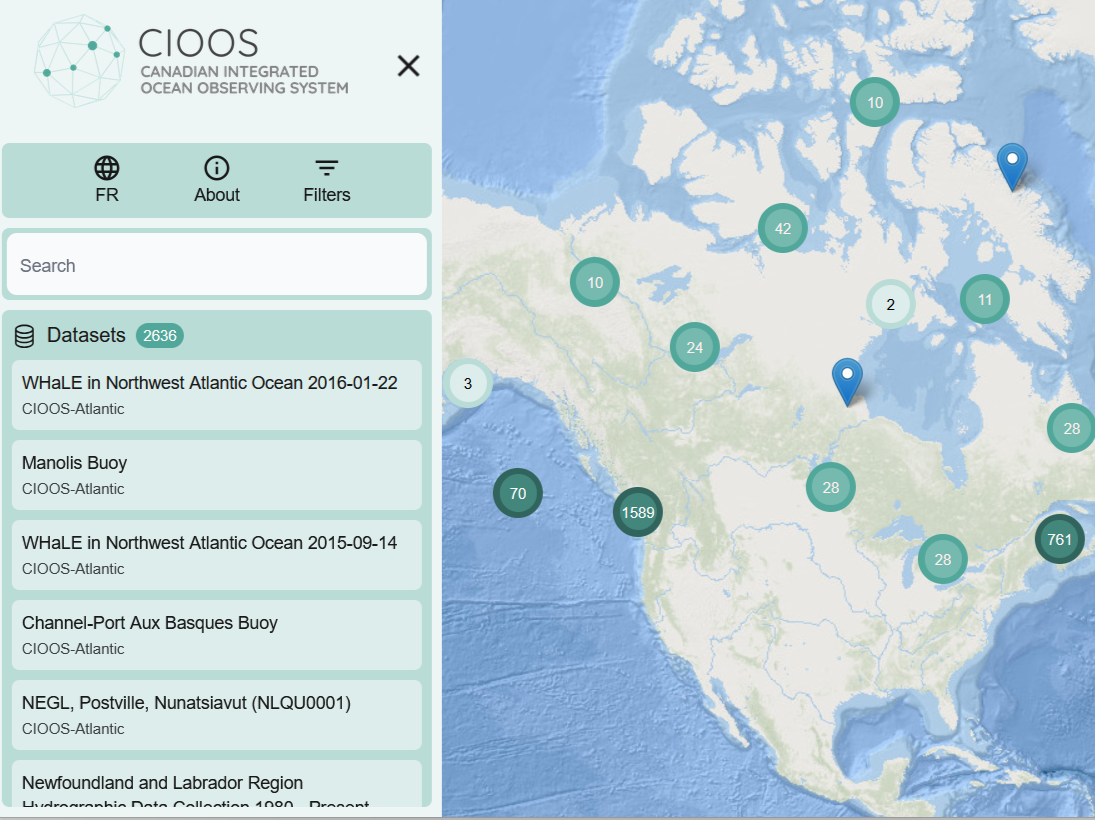Screen dimensions: 1095x820
Task: Click the 42 cluster marker
Action: tap(783, 229)
